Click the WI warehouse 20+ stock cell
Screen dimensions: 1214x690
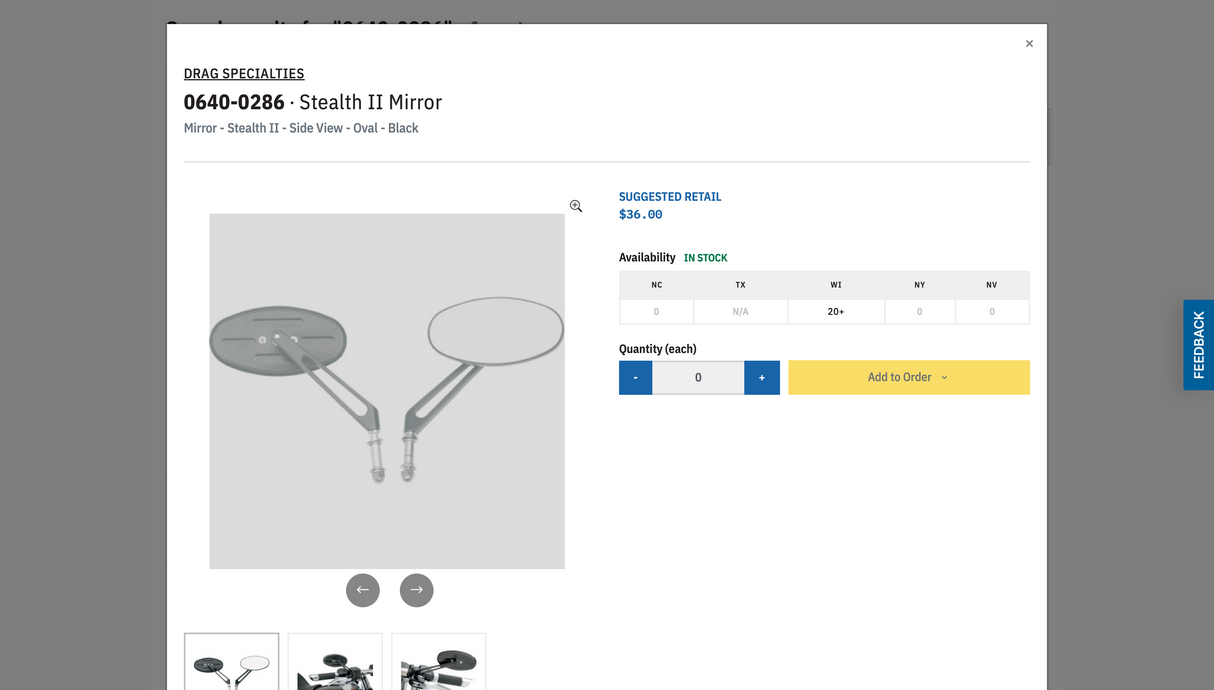click(x=836, y=312)
